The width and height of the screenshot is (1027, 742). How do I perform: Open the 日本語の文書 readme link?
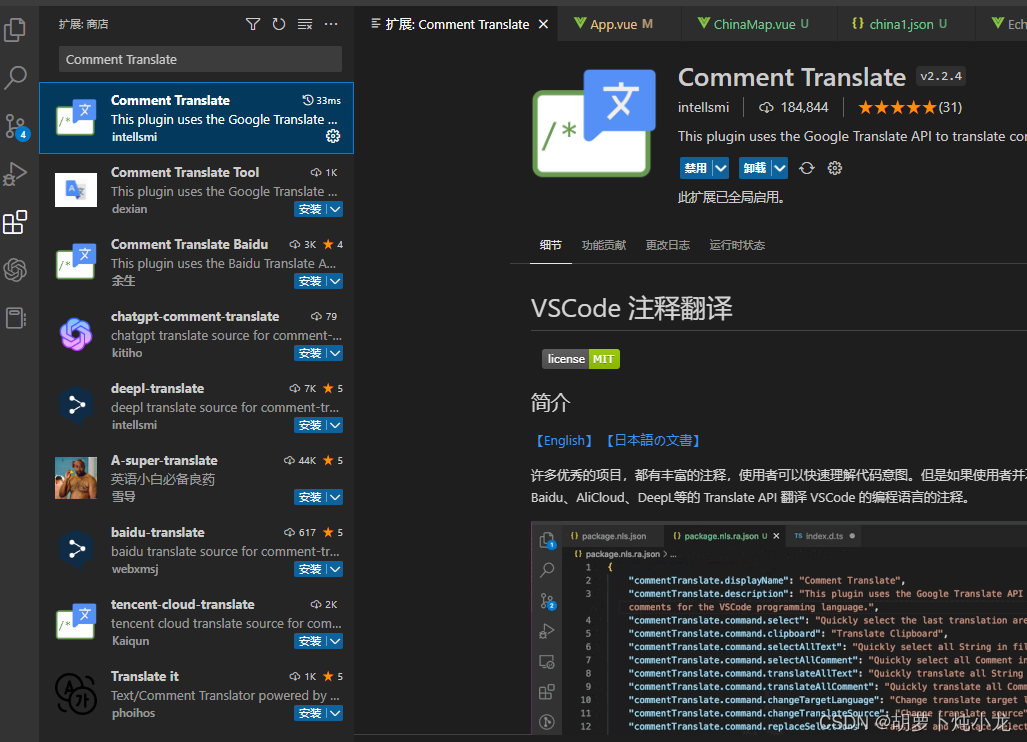coord(653,441)
